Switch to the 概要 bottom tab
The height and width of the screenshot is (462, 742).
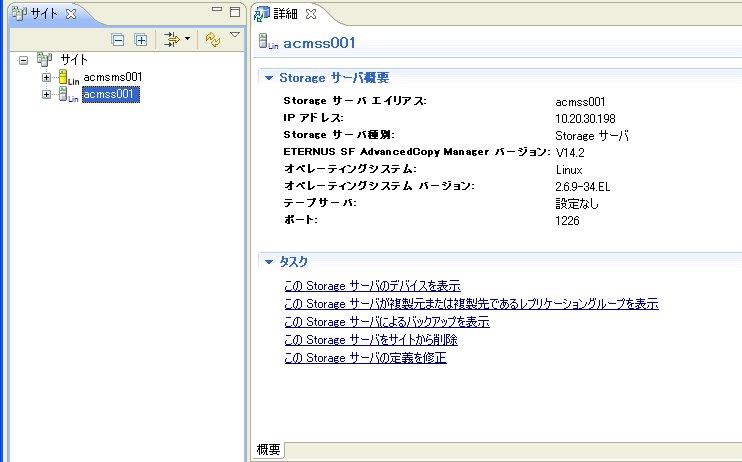point(268,450)
